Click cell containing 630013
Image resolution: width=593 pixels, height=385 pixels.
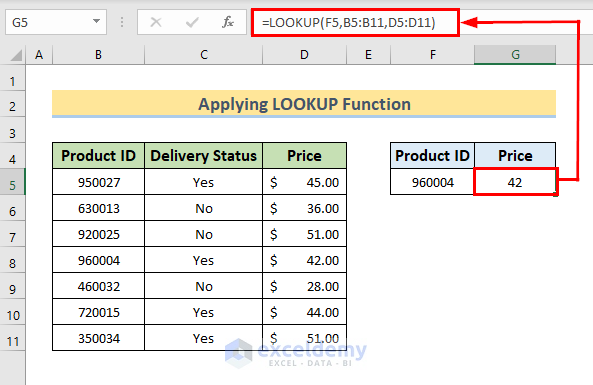pyautogui.click(x=98, y=208)
